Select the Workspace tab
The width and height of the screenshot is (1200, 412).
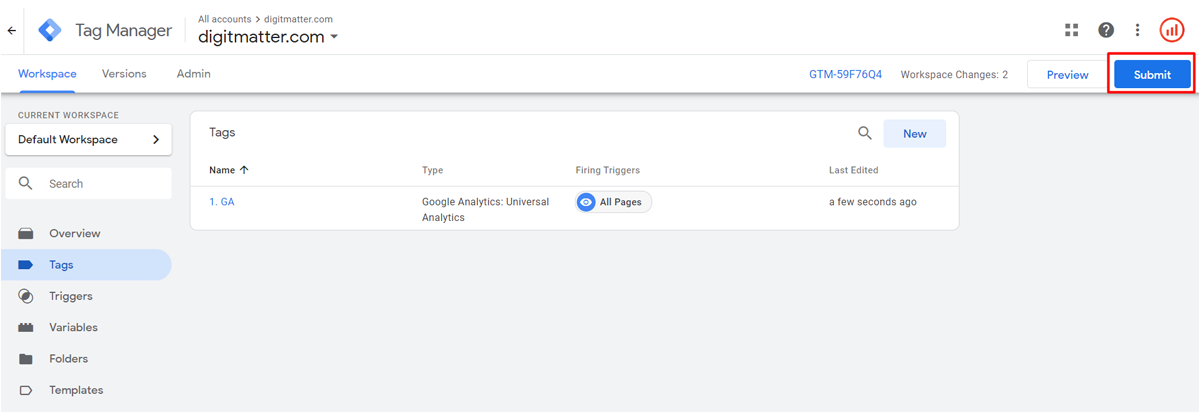[x=47, y=74]
